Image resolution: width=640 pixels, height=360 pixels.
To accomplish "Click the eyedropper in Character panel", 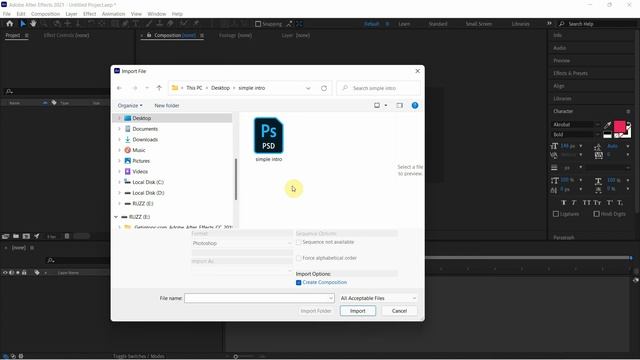I will [x=608, y=124].
